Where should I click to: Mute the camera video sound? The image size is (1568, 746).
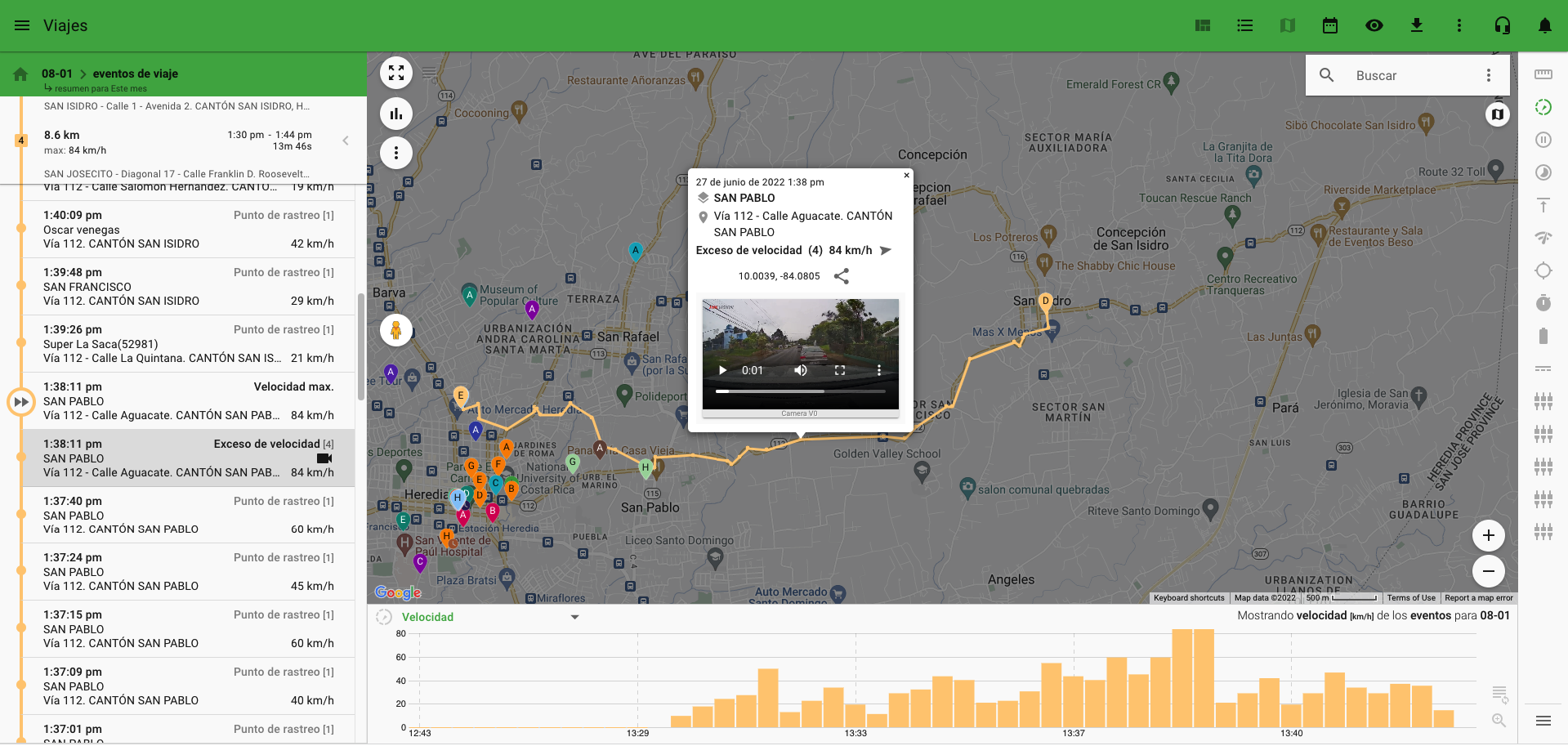(x=801, y=370)
